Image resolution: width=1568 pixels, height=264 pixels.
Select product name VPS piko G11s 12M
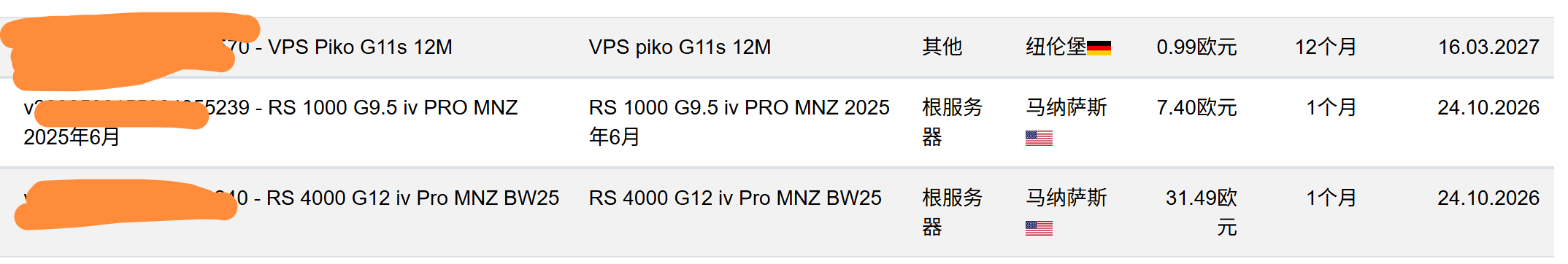click(x=680, y=47)
